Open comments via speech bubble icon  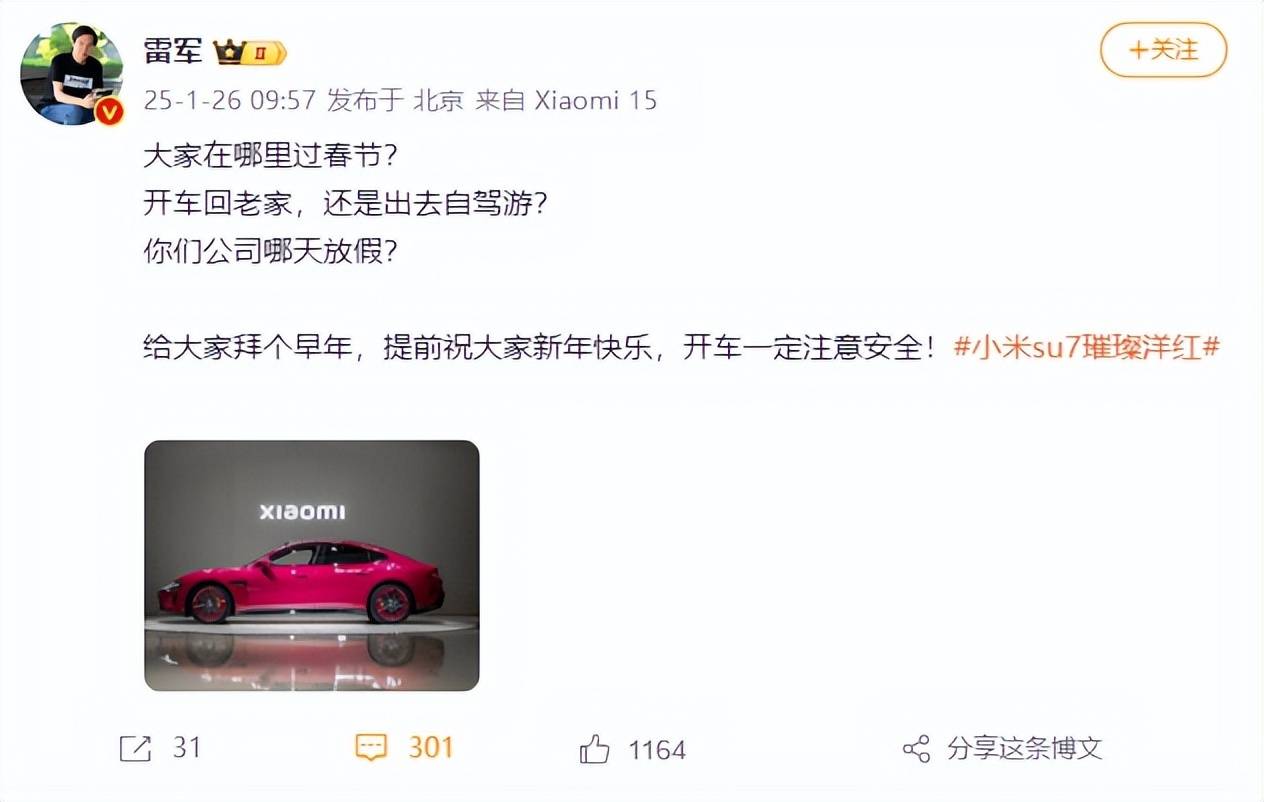[x=372, y=749]
